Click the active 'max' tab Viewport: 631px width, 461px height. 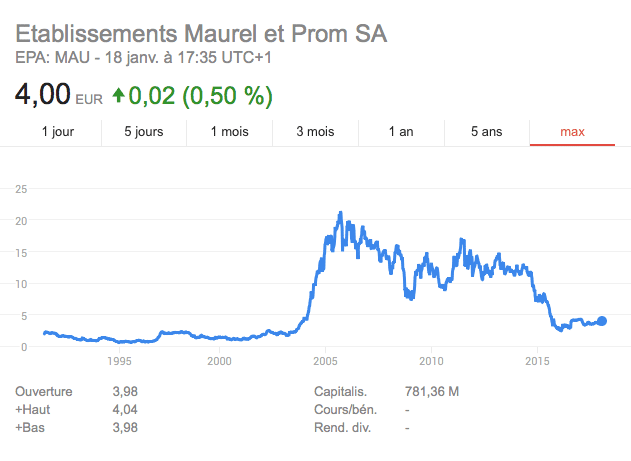click(x=572, y=131)
